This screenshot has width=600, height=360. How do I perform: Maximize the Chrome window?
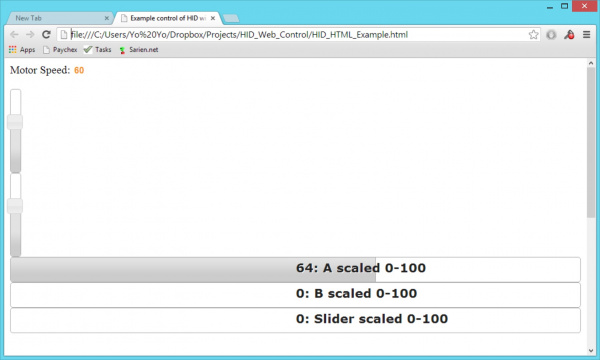click(564, 6)
